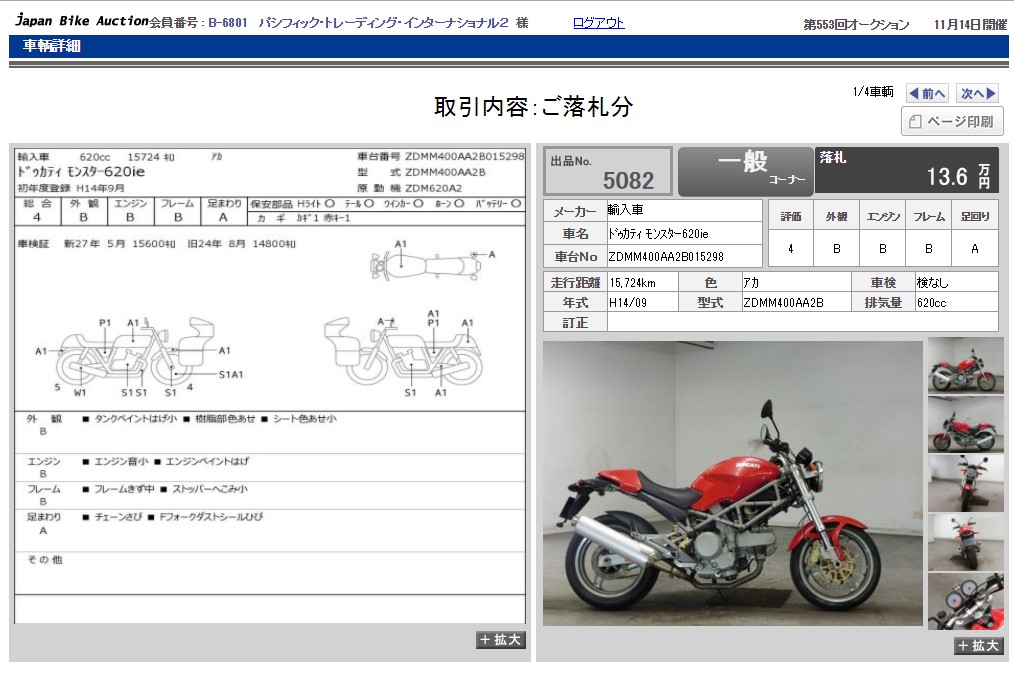Select the fourth thumbnail, bike rear view
Screen dimensions: 1014x679
(x=965, y=543)
